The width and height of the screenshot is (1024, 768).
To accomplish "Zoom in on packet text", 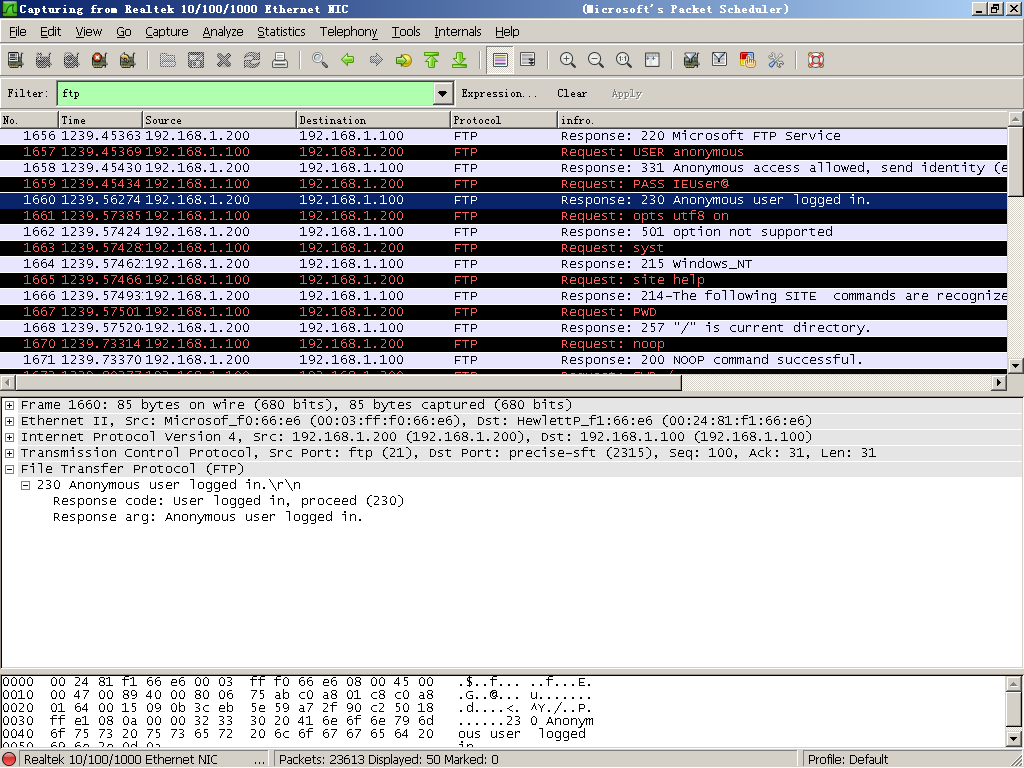I will tap(568, 60).
